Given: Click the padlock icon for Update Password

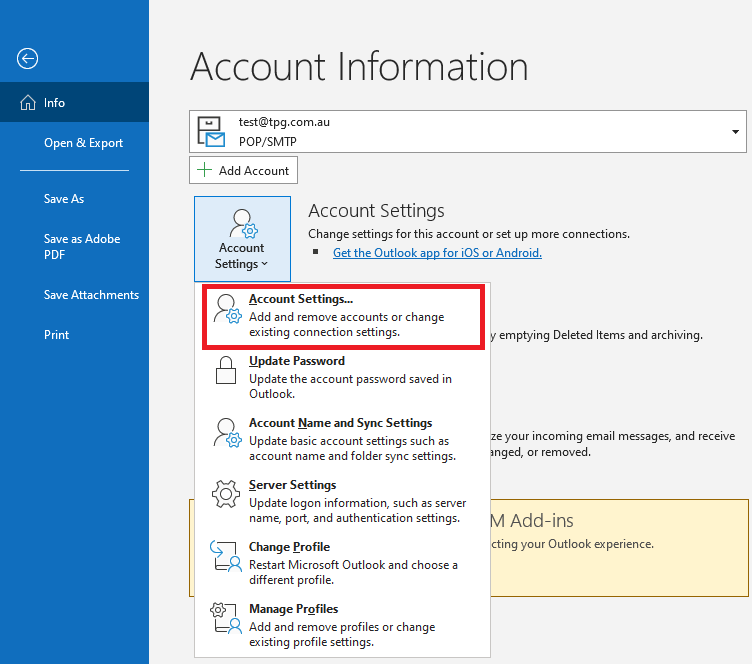Looking at the screenshot, I should 226,370.
